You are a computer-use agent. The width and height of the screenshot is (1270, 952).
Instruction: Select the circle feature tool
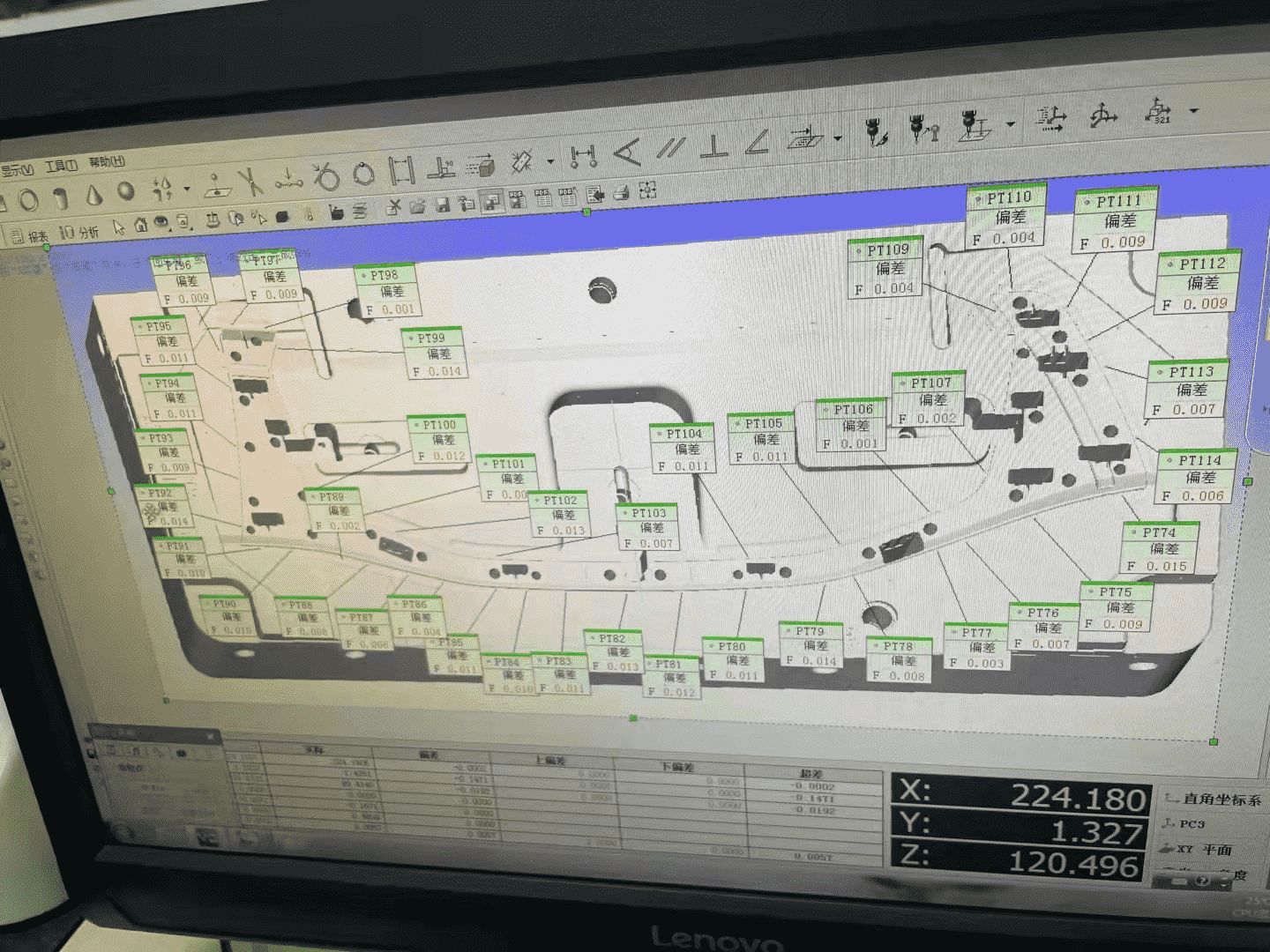(x=29, y=200)
